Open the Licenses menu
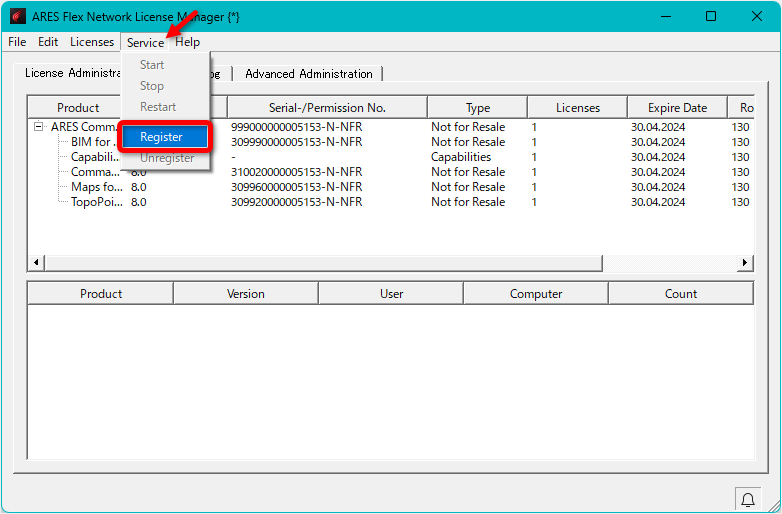Image resolution: width=782 pixels, height=514 pixels. point(92,42)
